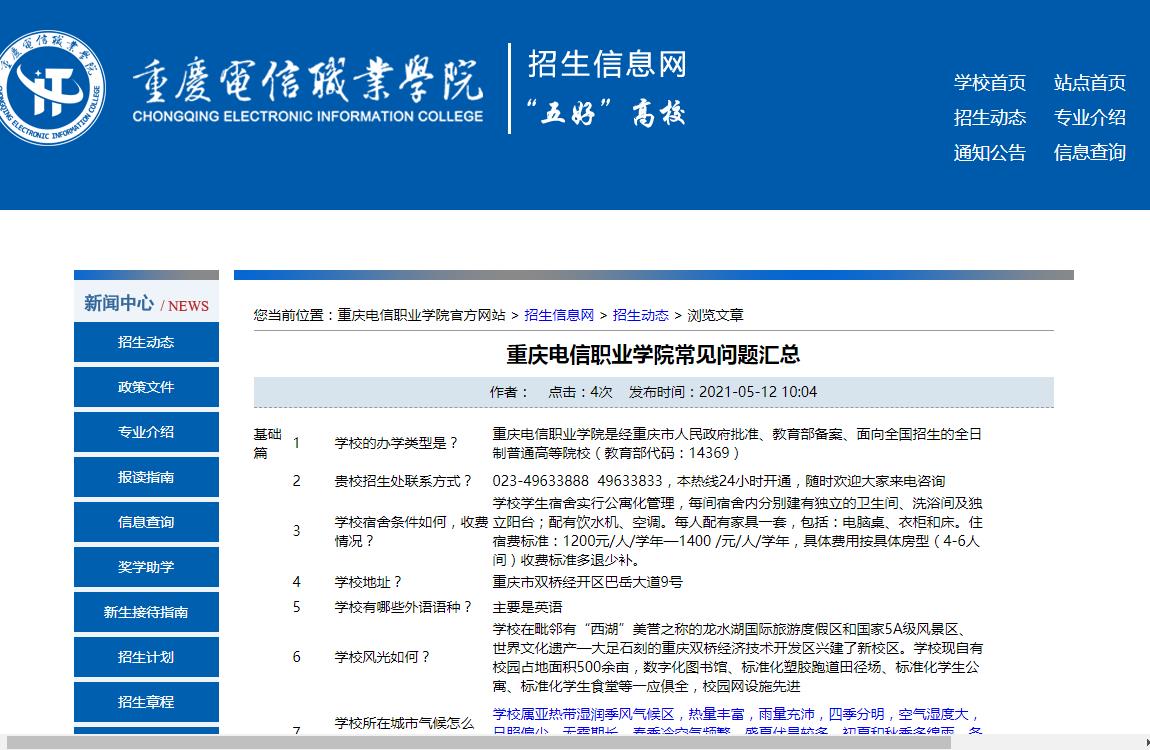1150x750 pixels.
Task: Open 奖学助学 in the left sidebar
Action: click(146, 567)
